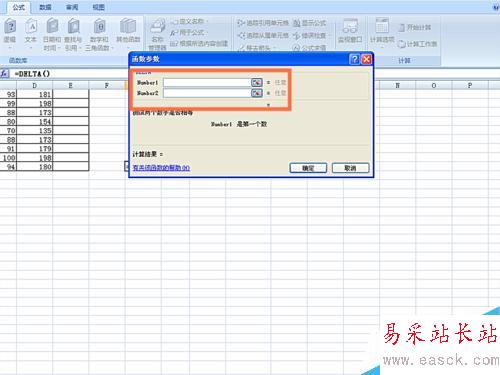Viewport: 500px width, 375px height.
Task: Switch to the Review (审阅) tab
Action: coord(72,7)
